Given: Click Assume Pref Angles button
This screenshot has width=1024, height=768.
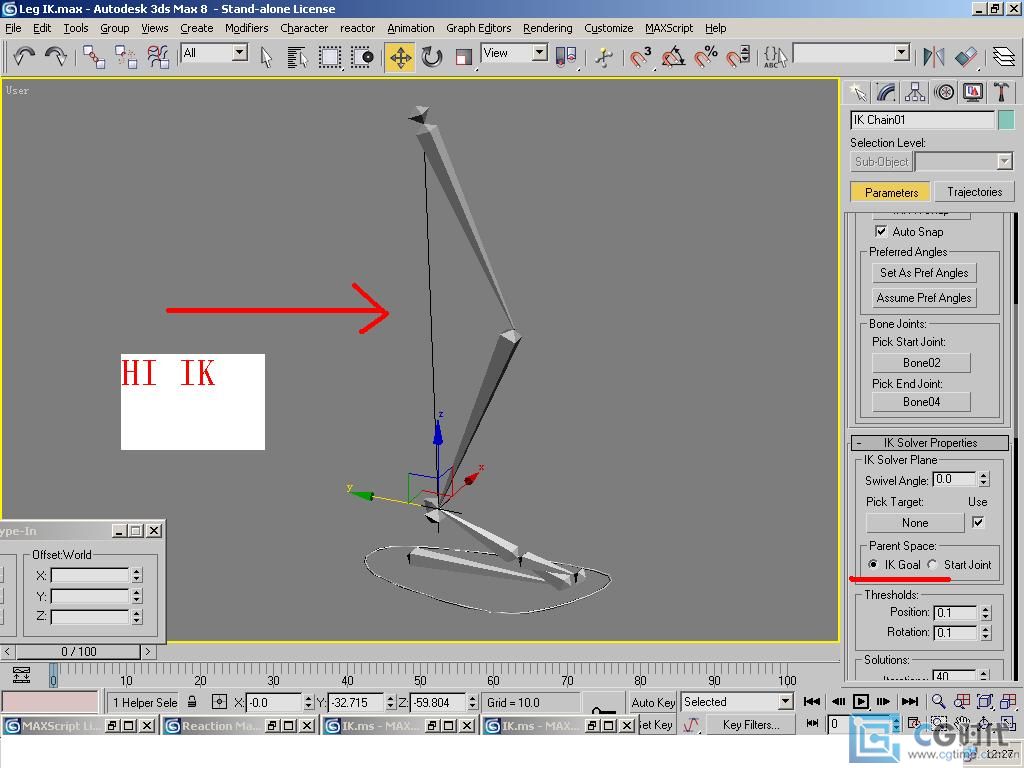Looking at the screenshot, I should [x=924, y=298].
